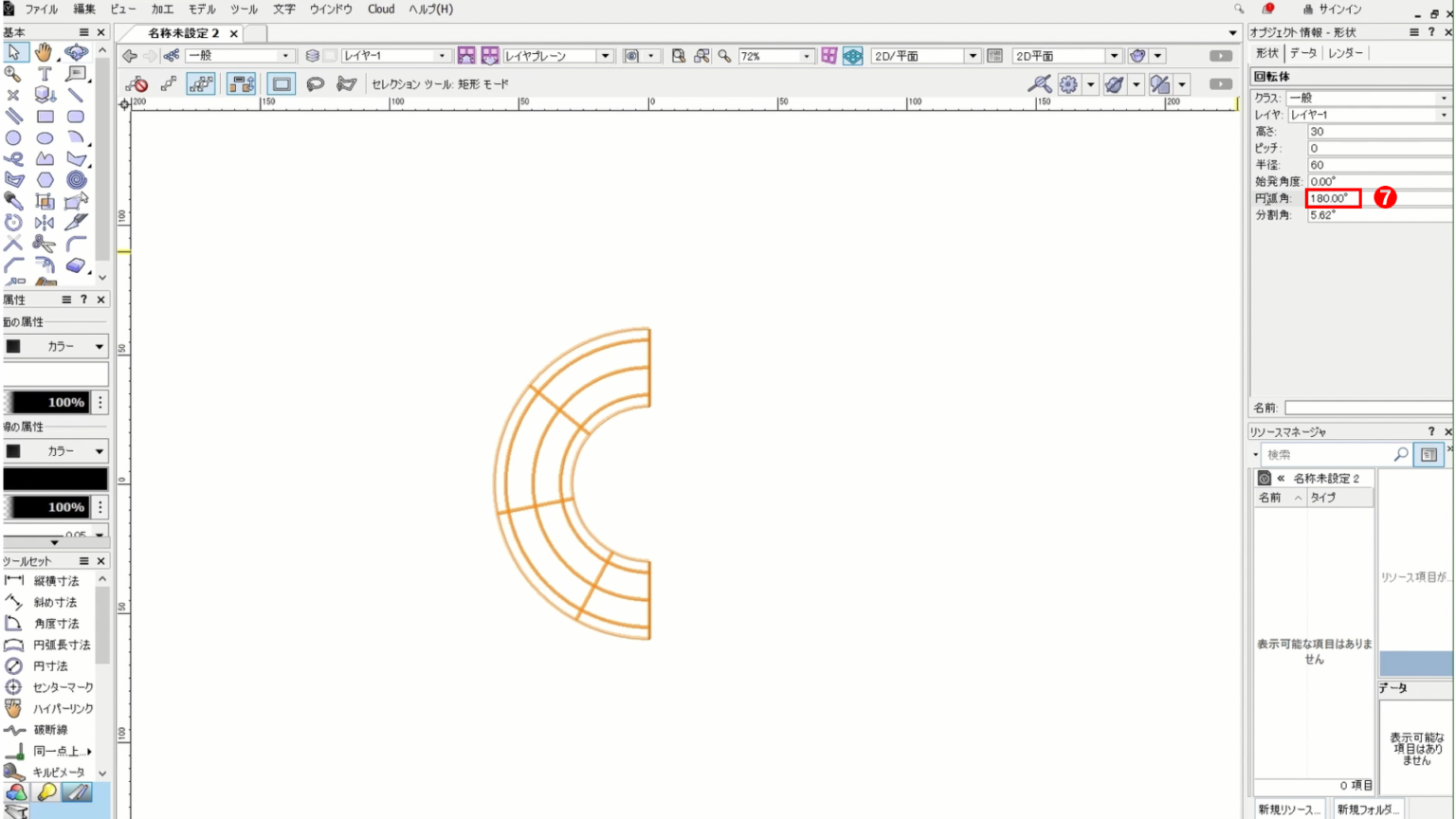1456x819 pixels.
Task: Select the 円弧長寸法 tool in the tool set
Action: point(57,645)
